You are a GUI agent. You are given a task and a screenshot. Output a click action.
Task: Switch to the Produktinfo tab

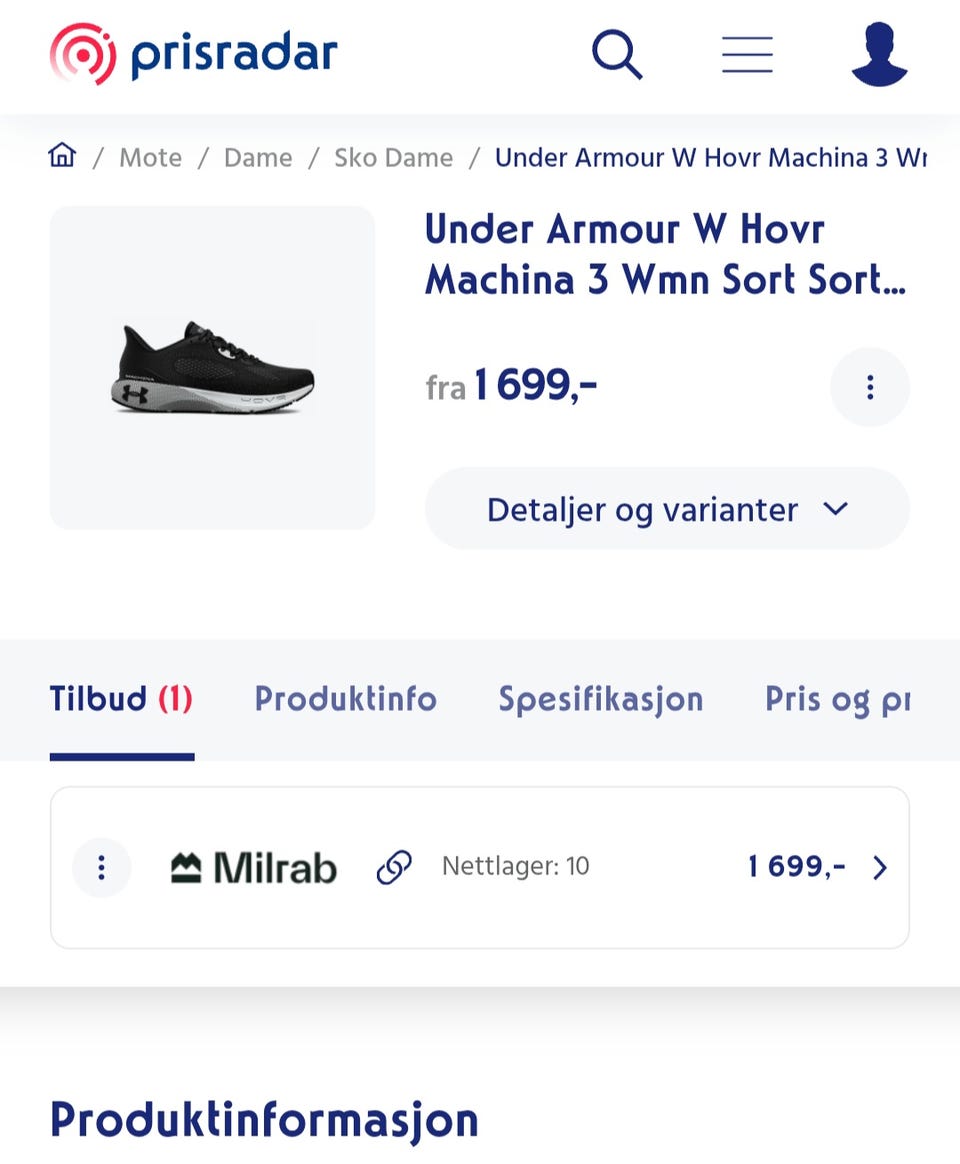[x=345, y=699]
